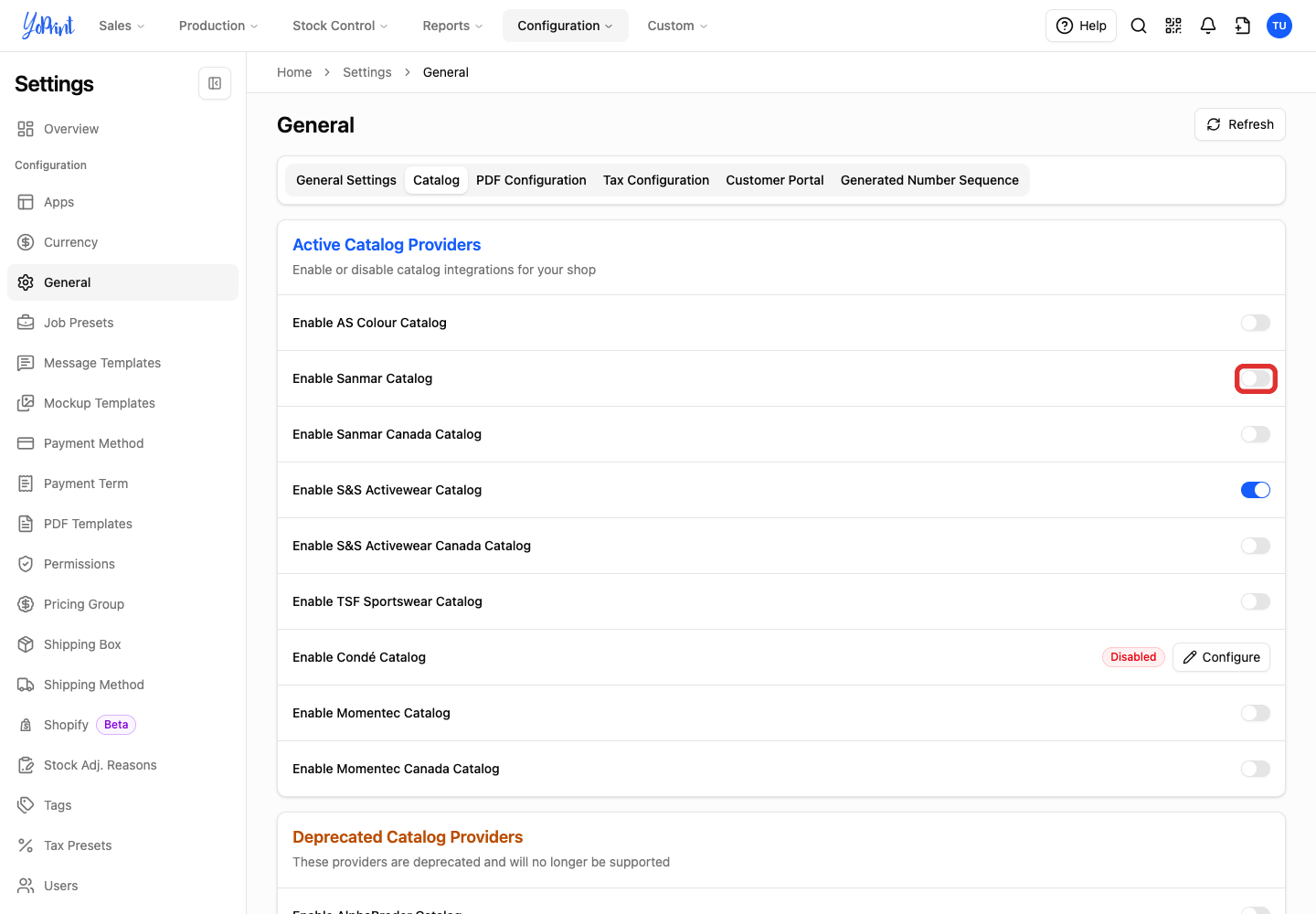
Task: Click the Apps sidebar icon
Action: click(x=26, y=202)
